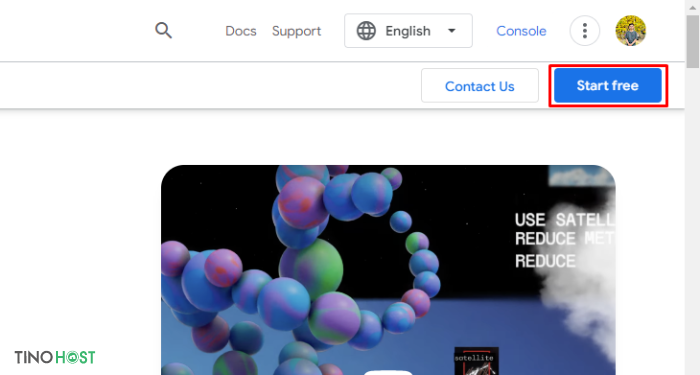Open the three-dot more options menu
This screenshot has width=700, height=375.
click(585, 31)
